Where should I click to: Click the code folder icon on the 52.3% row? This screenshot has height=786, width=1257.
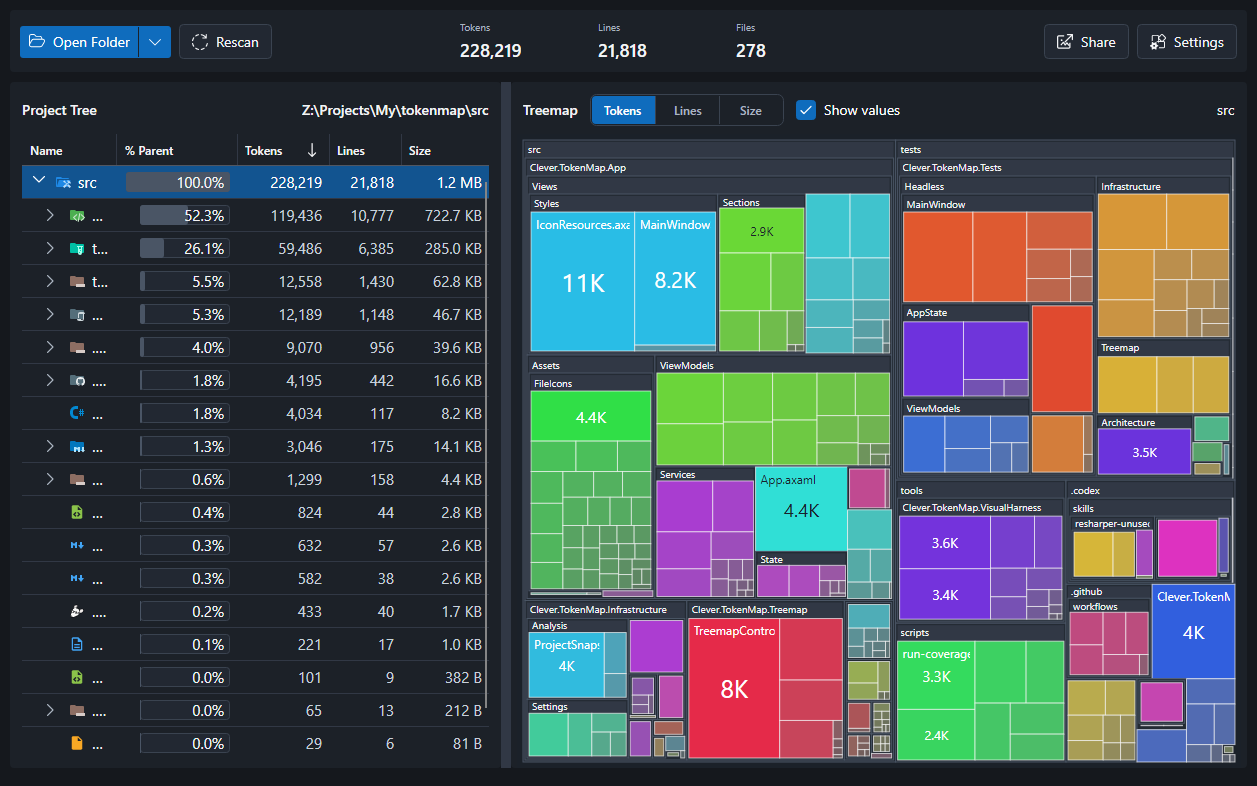pos(78,214)
